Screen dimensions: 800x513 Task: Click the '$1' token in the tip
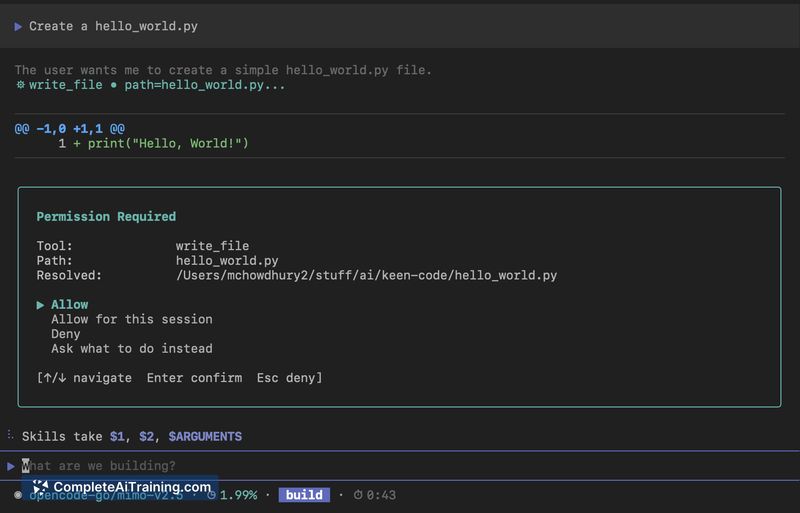click(x=117, y=437)
